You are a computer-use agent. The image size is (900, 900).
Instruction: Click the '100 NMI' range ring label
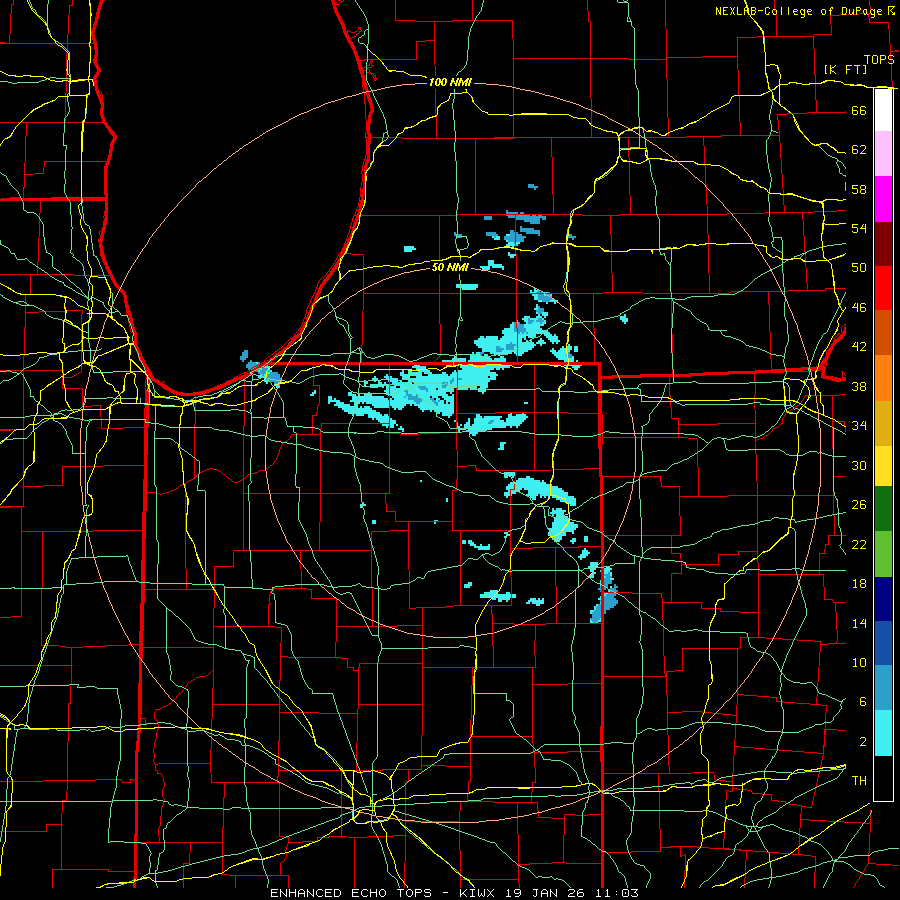click(450, 82)
